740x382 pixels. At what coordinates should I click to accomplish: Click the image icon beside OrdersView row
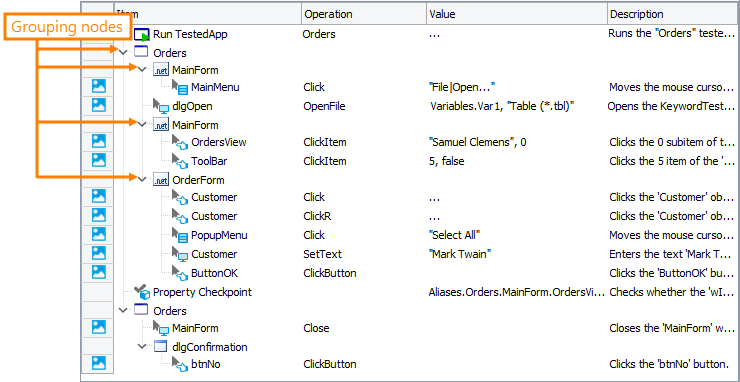click(x=99, y=140)
